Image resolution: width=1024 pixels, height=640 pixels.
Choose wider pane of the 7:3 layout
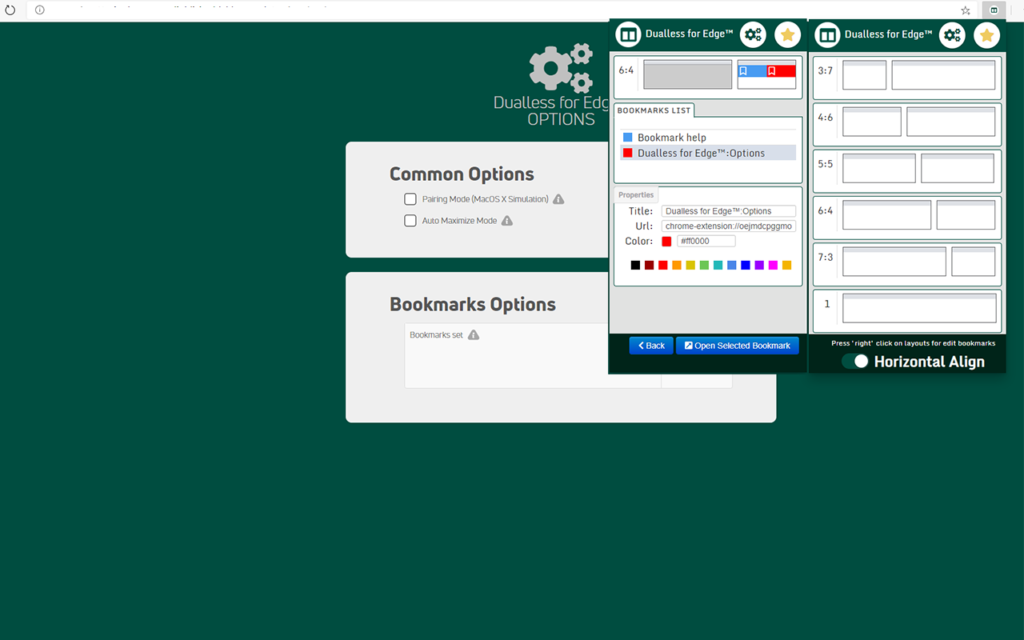tap(894, 261)
